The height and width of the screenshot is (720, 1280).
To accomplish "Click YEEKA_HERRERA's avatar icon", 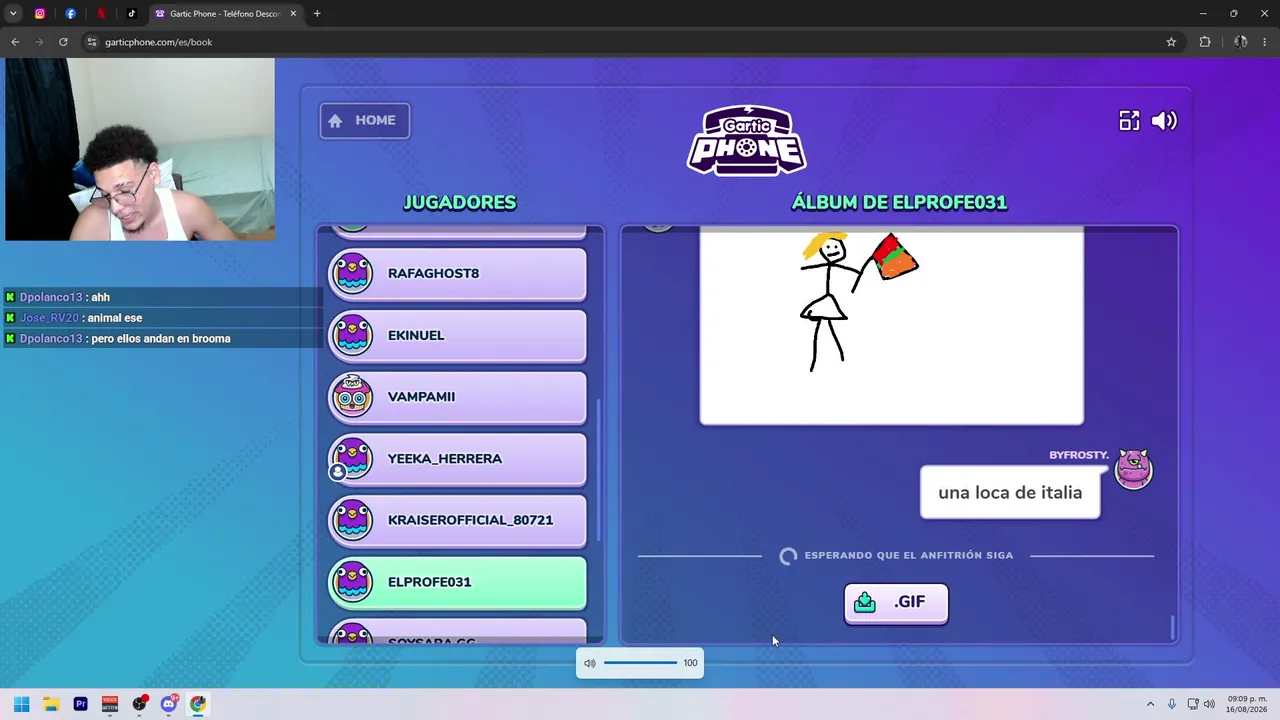I will 352,459.
